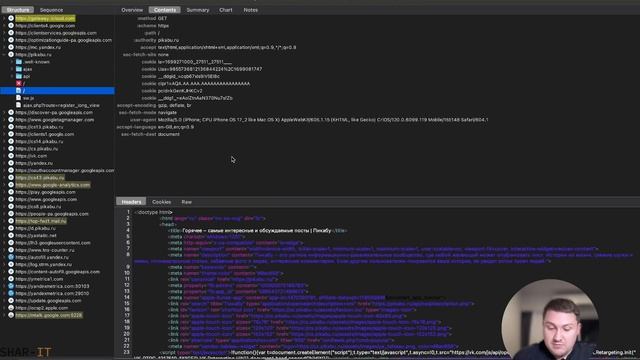Select the d.pikabu.ru host row
Image resolution: width=640 pixels, height=360 pixels.
coord(35,228)
